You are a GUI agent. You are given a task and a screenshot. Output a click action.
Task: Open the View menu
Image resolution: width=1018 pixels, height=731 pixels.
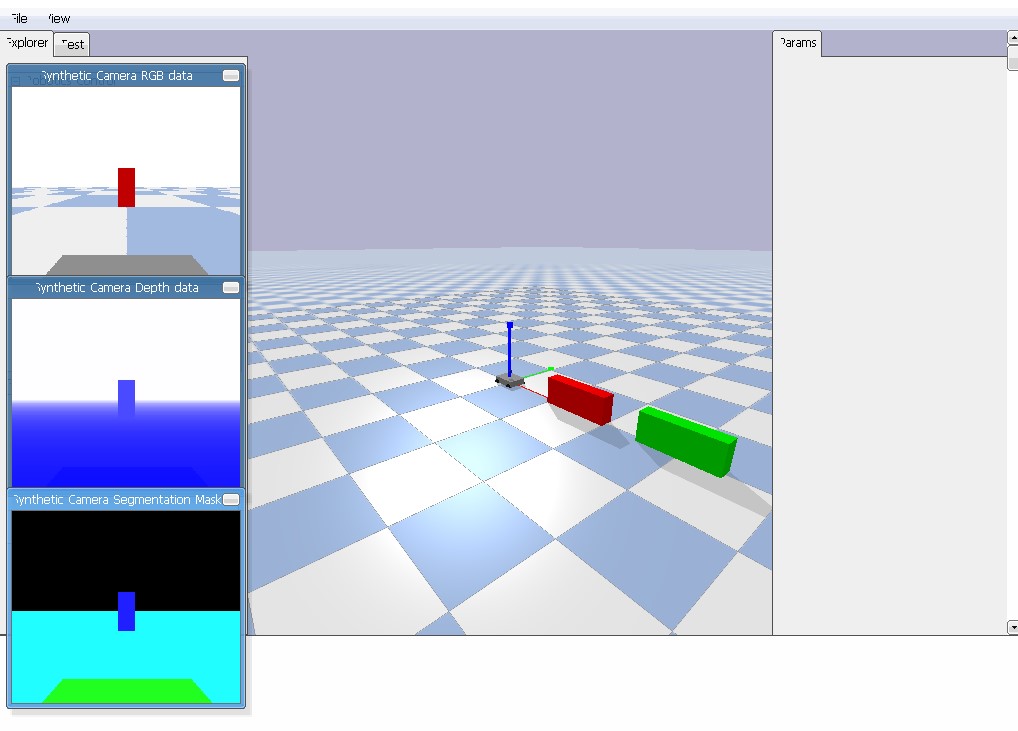tap(59, 18)
